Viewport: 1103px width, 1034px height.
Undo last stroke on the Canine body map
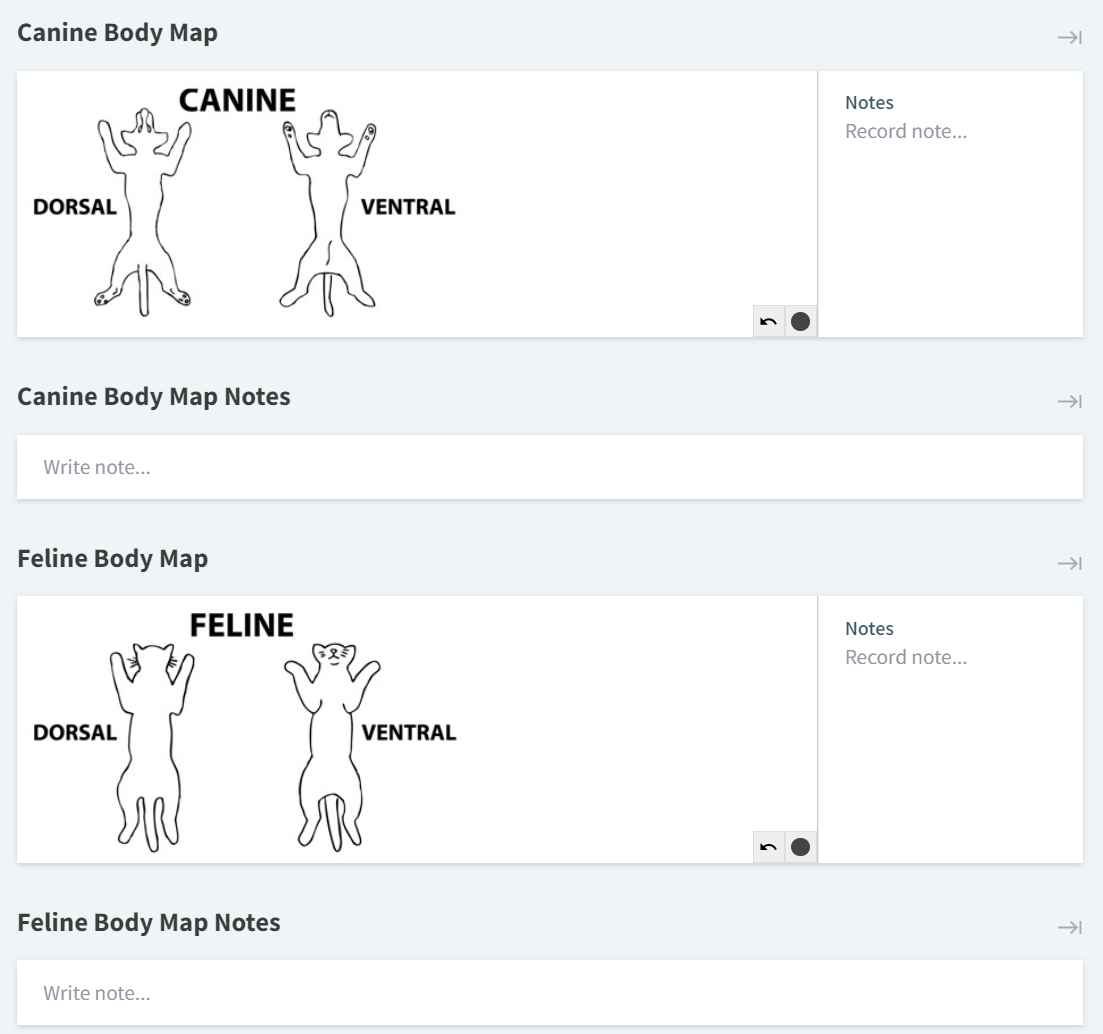tap(768, 321)
